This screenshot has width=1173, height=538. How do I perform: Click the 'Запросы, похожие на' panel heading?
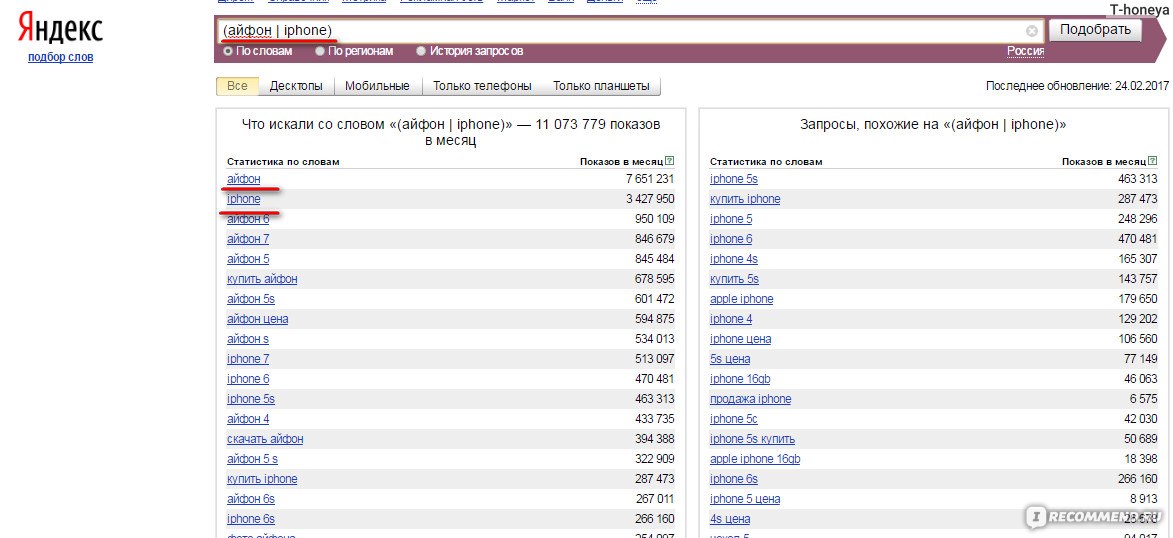click(933, 125)
